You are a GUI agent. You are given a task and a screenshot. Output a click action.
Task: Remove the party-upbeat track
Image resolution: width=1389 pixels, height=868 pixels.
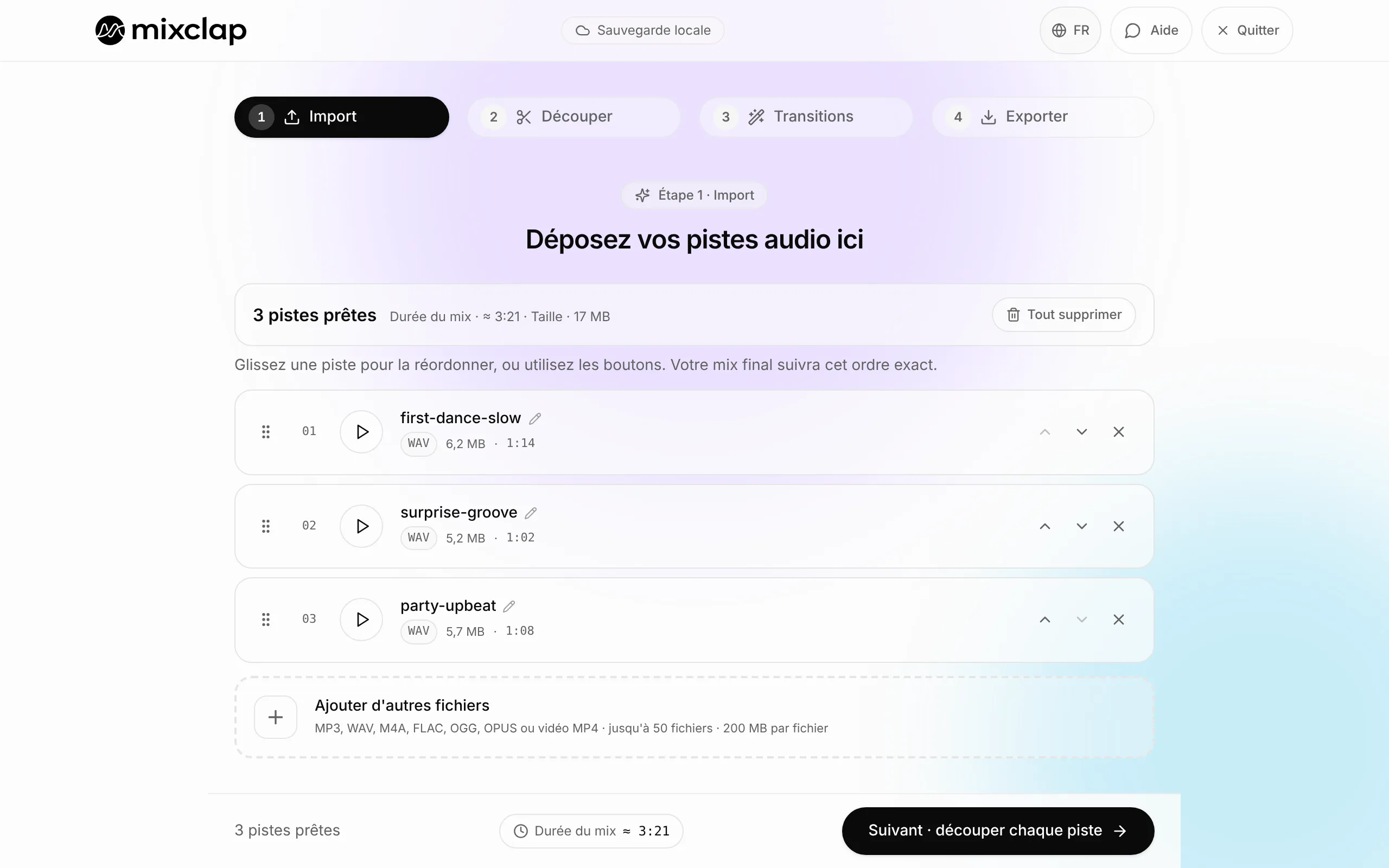1119,620
